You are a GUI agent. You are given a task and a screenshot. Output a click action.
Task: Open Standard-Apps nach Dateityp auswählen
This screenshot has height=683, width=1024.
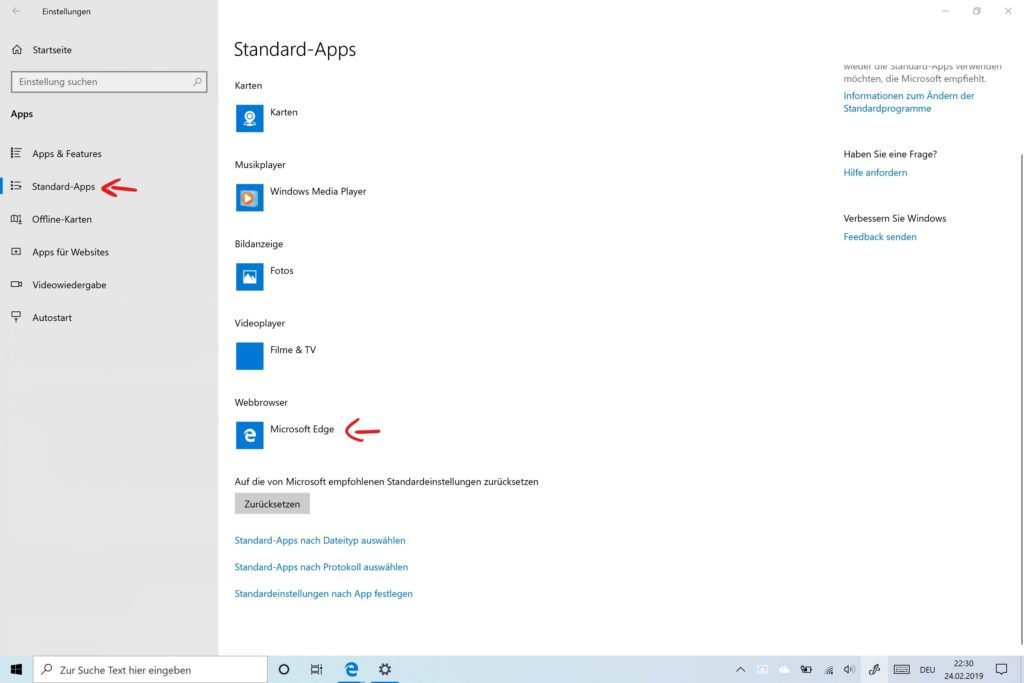(x=320, y=540)
